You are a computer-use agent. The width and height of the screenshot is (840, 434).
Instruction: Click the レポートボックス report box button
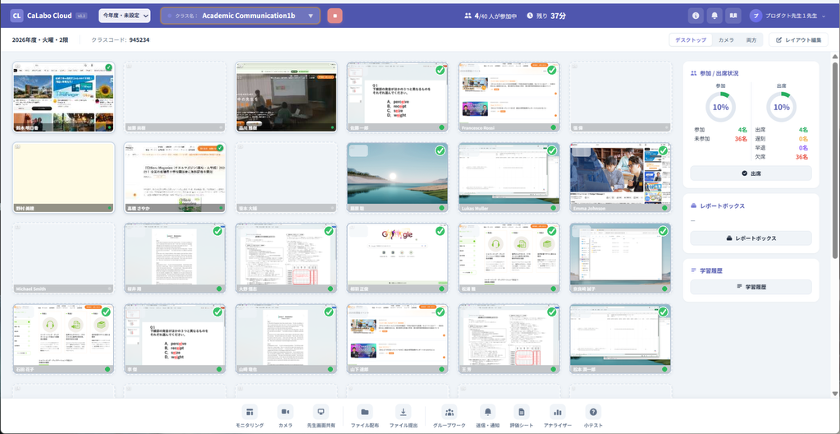coord(751,238)
